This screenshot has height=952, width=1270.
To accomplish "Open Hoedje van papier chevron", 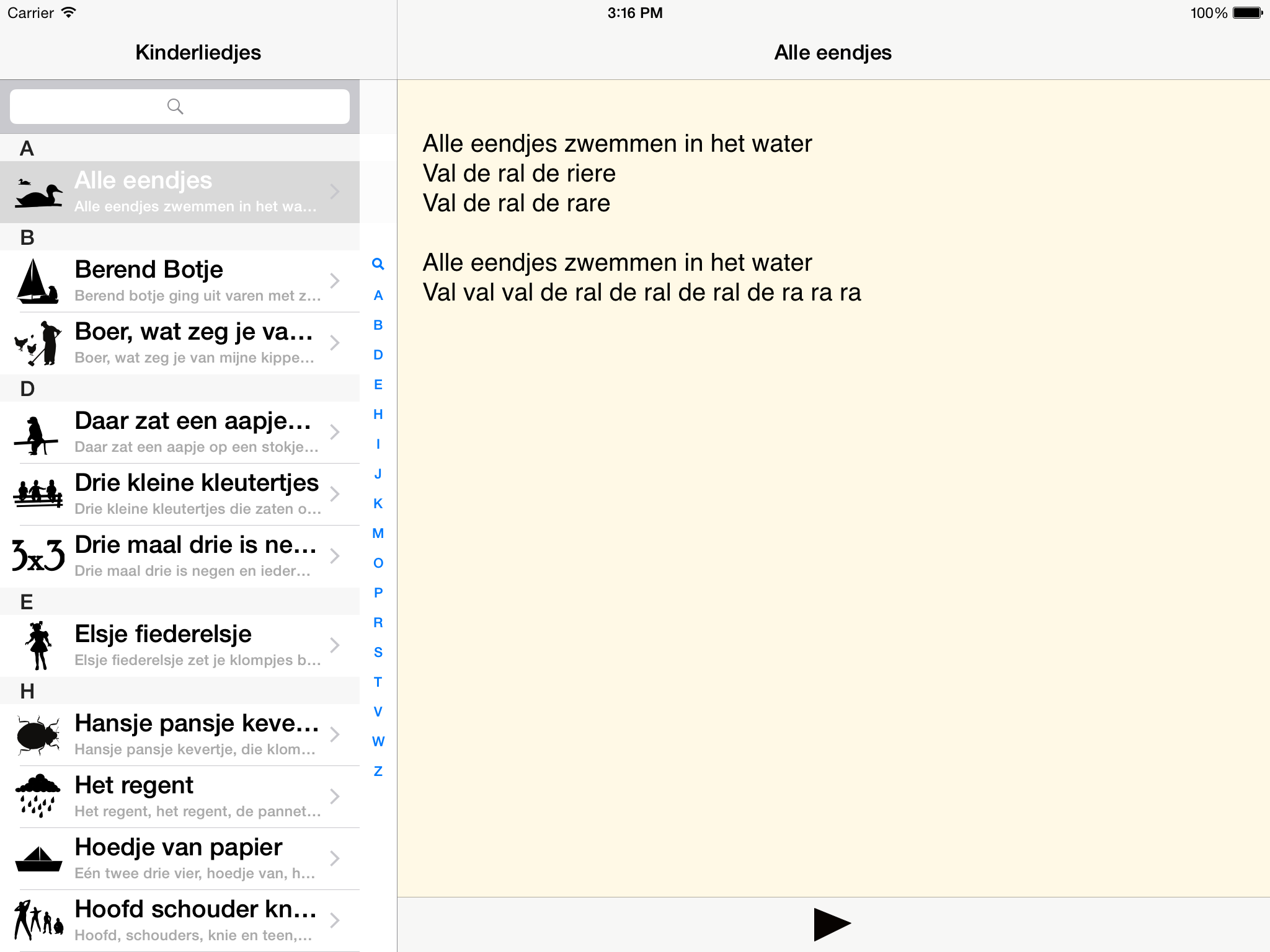I will (x=335, y=858).
